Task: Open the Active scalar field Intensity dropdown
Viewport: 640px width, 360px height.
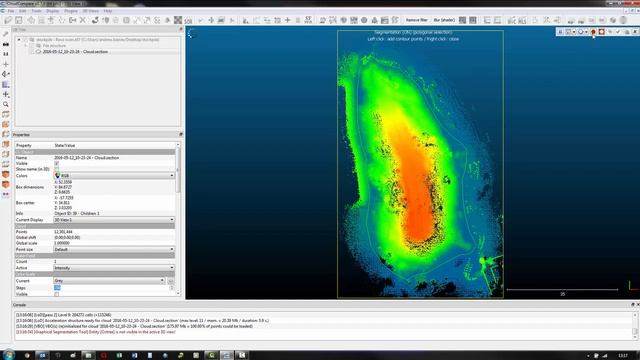Action: pyautogui.click(x=114, y=268)
